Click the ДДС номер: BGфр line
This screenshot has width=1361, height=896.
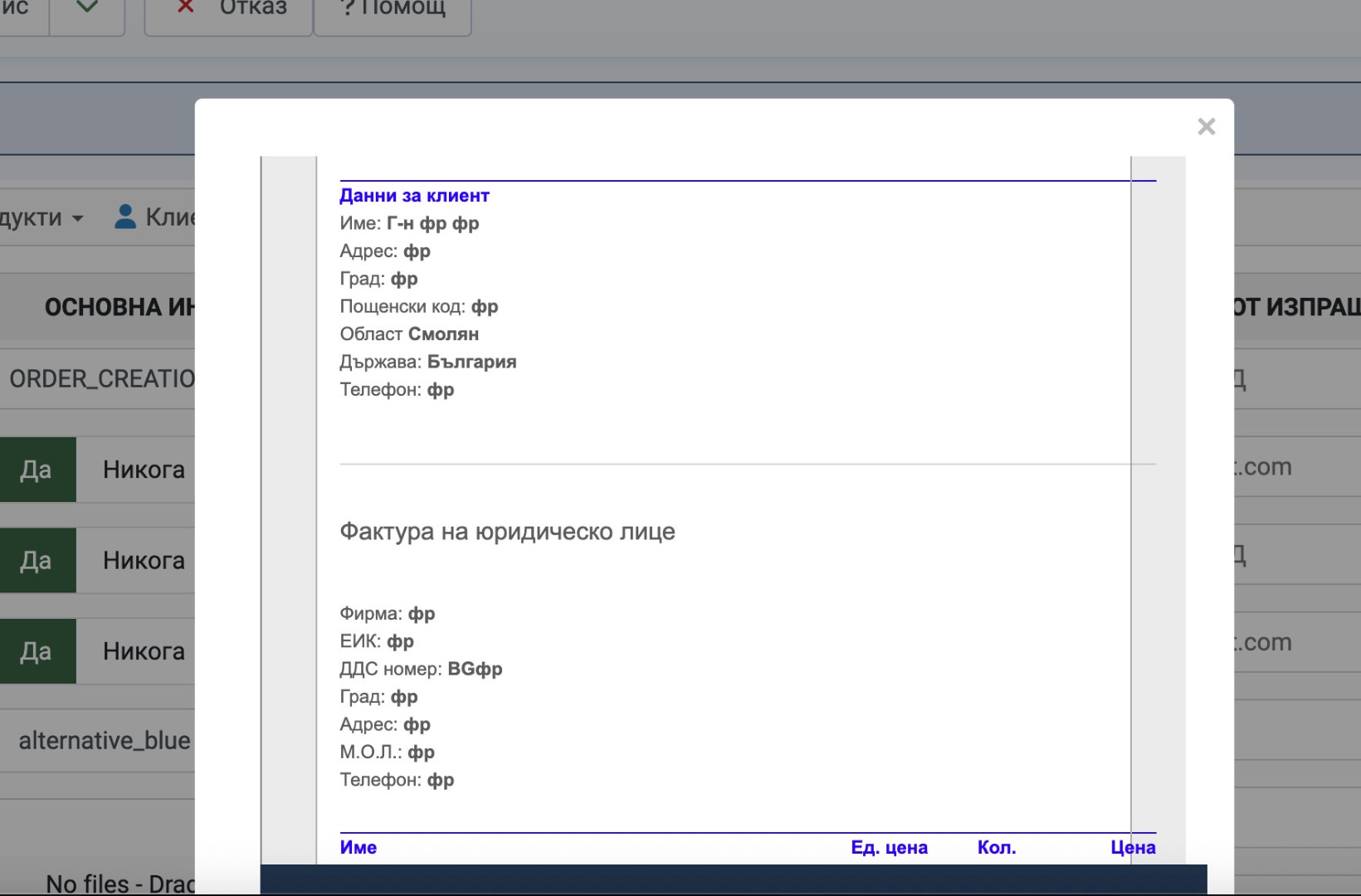[x=421, y=669]
